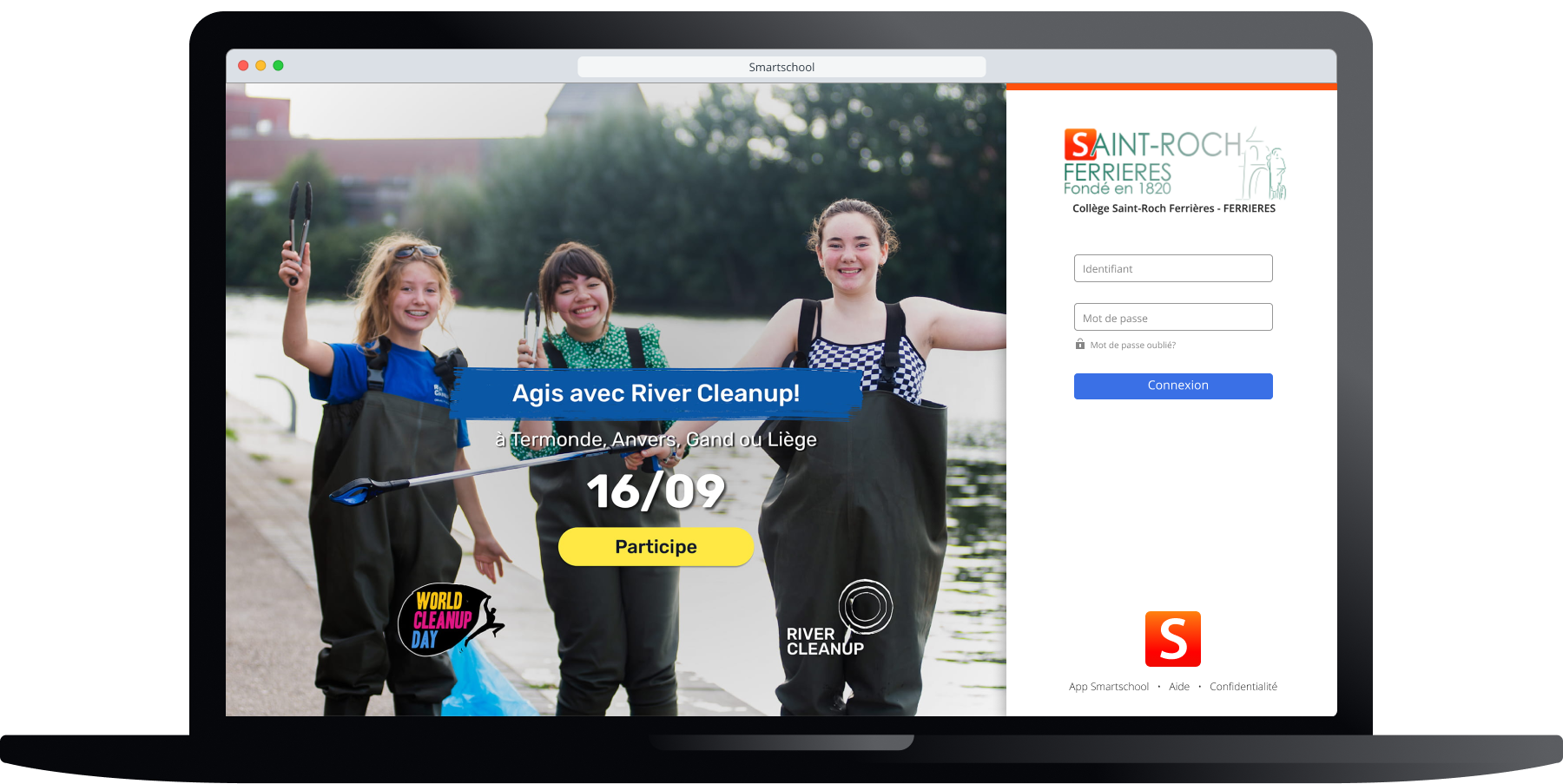1563x784 pixels.
Task: Click the green maximize window dot
Action: (x=278, y=66)
